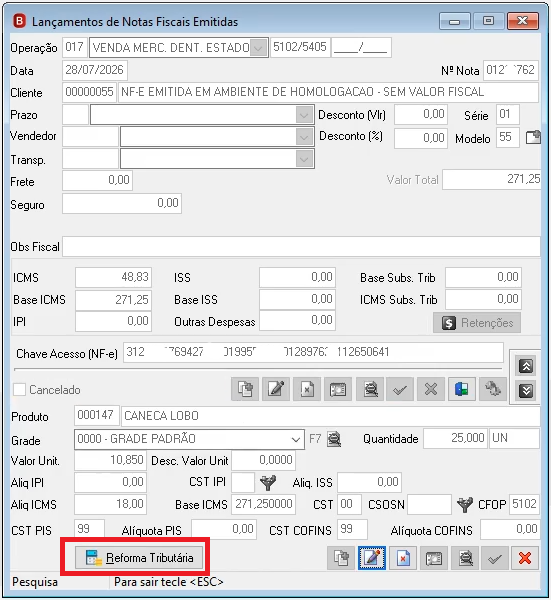Click the red X cancel icon at bottom right
This screenshot has width=551, height=600.
[x=525, y=558]
